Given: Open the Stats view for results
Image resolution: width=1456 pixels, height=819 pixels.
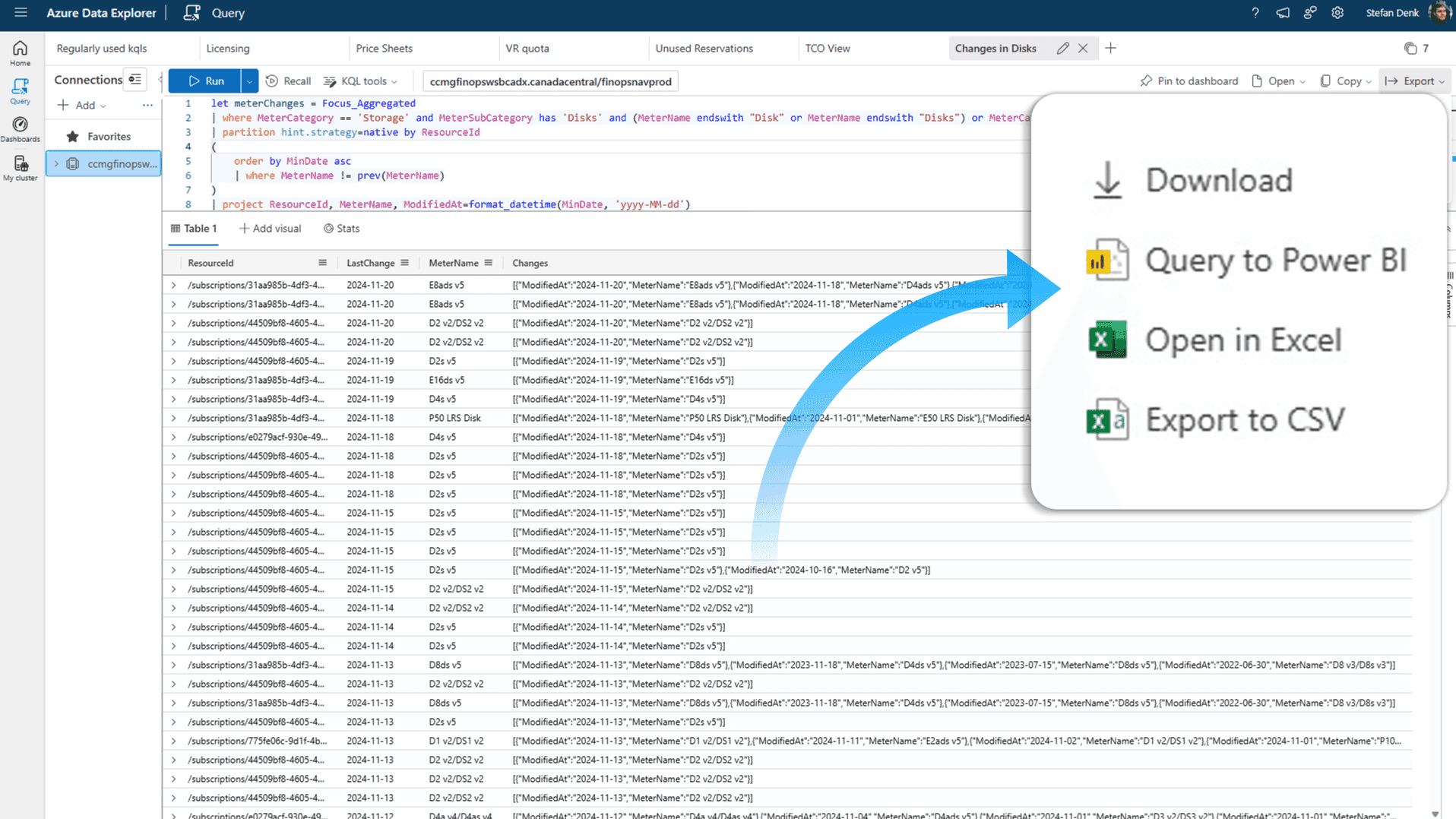Looking at the screenshot, I should 342,228.
